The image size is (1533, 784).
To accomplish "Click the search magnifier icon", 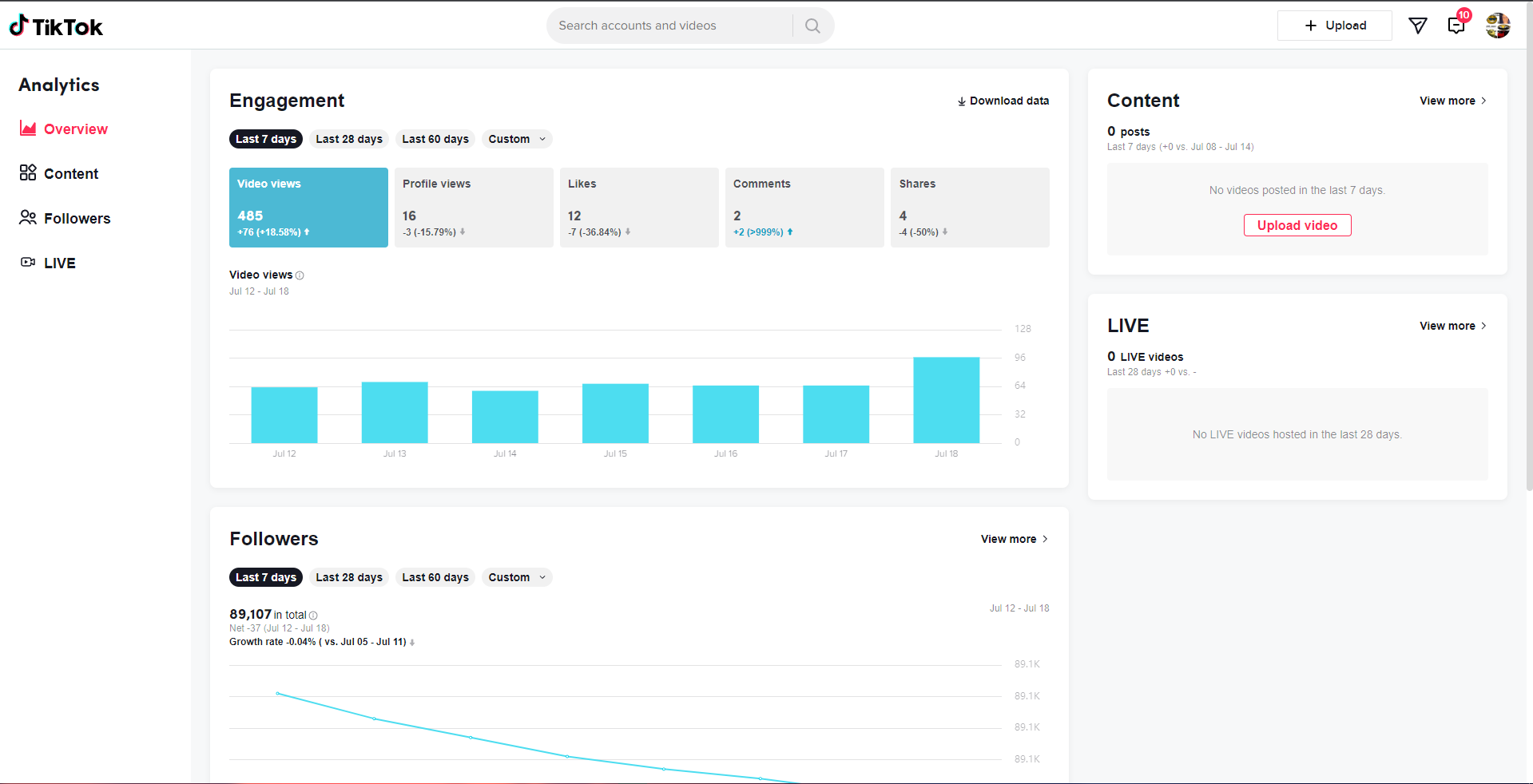I will (x=812, y=26).
